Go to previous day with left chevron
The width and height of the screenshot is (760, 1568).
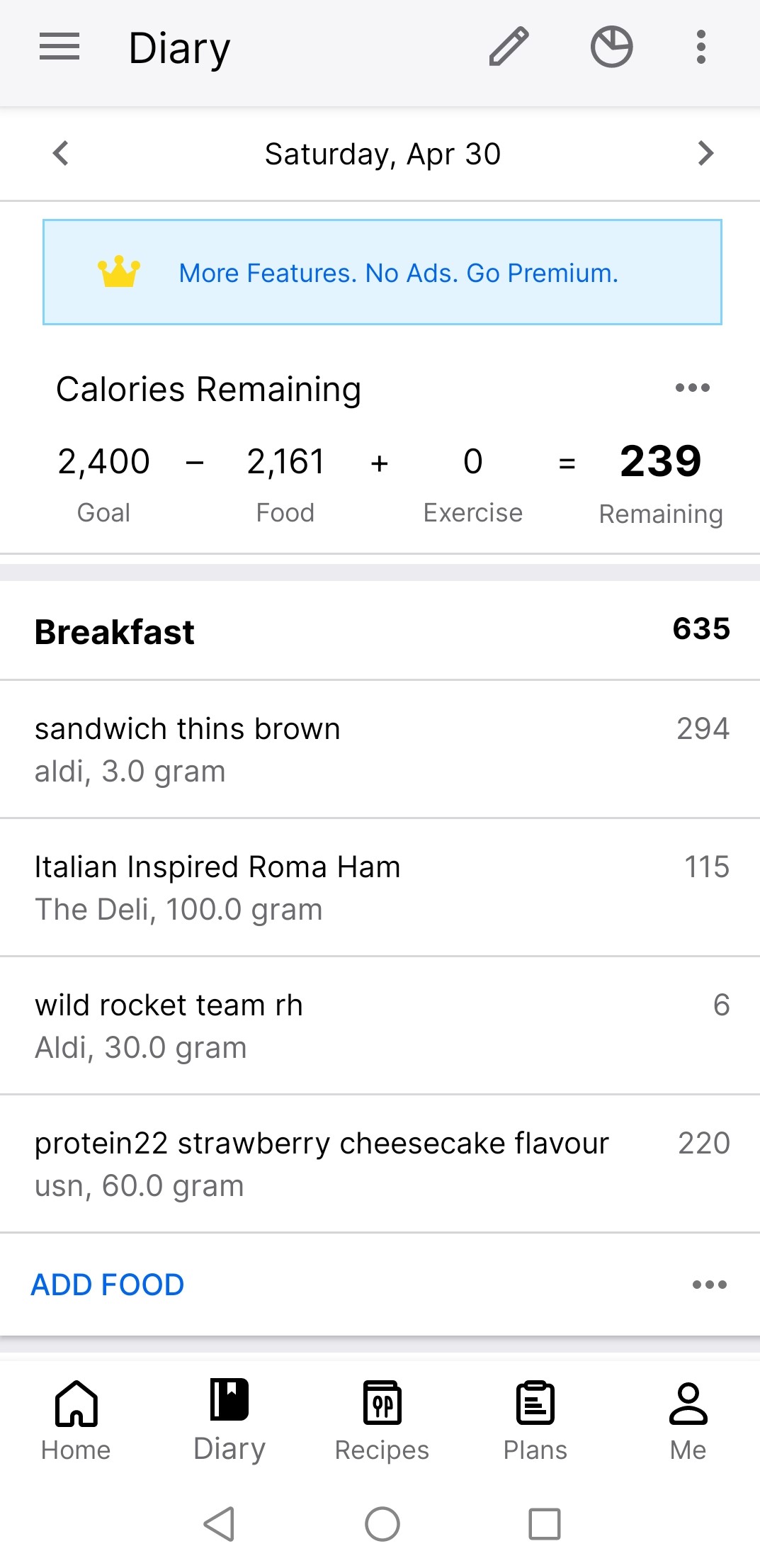62,153
